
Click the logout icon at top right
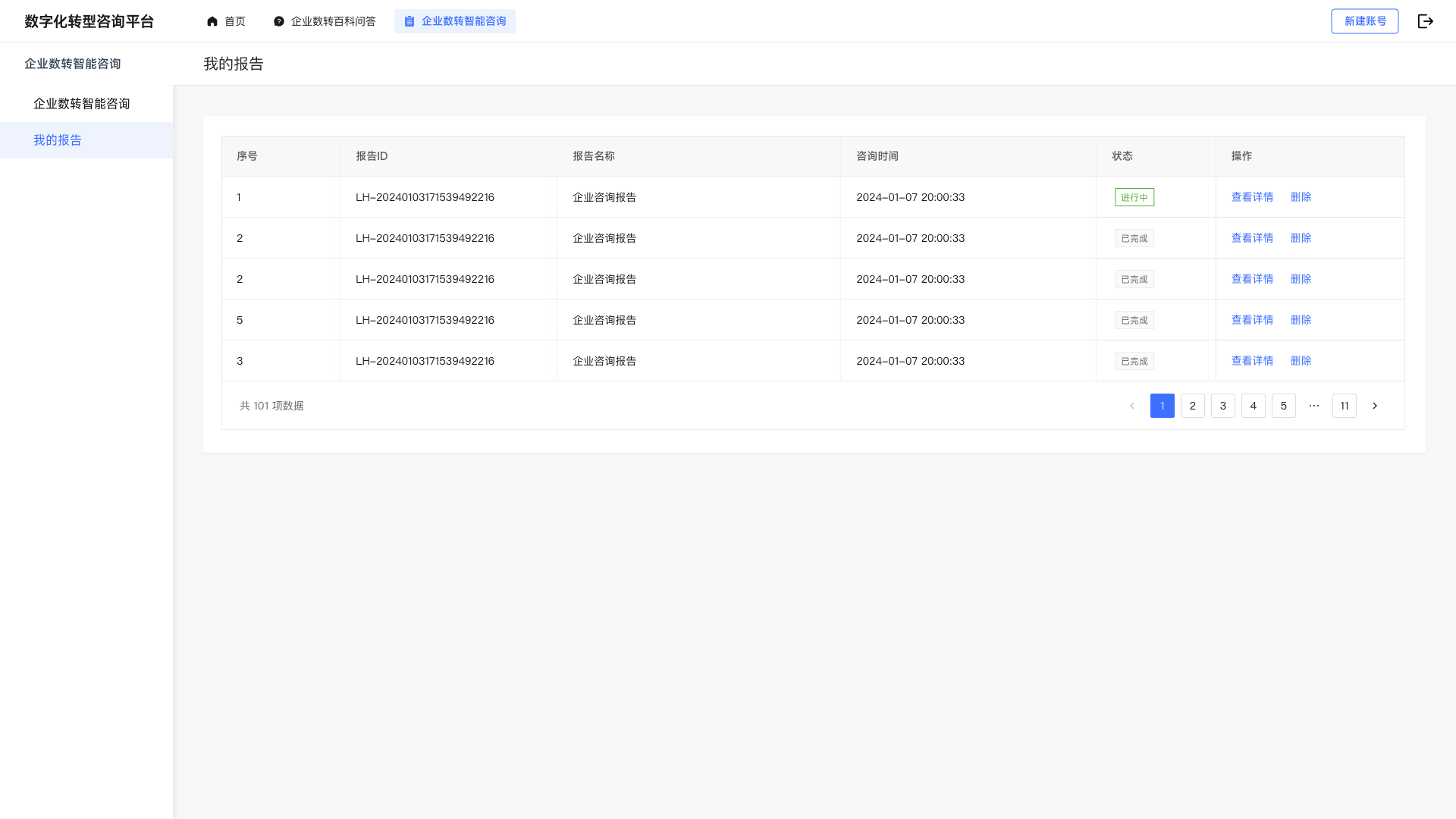pos(1425,21)
